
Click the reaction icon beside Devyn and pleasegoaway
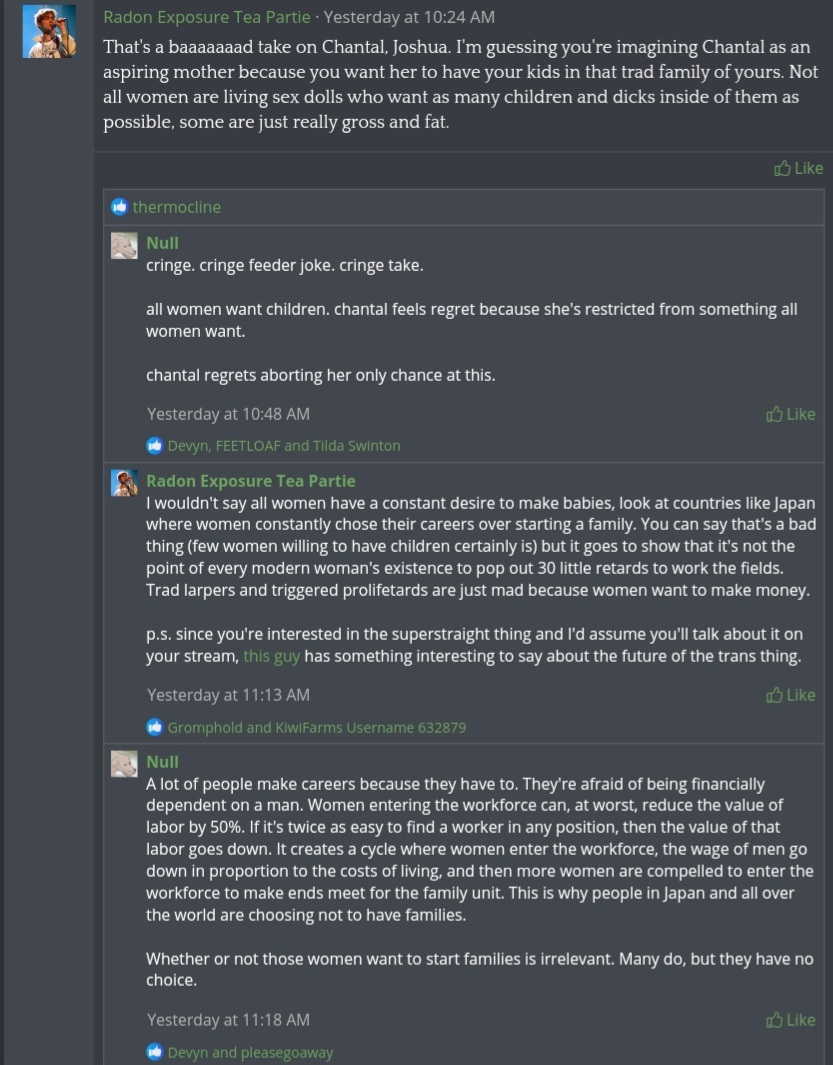point(154,1052)
